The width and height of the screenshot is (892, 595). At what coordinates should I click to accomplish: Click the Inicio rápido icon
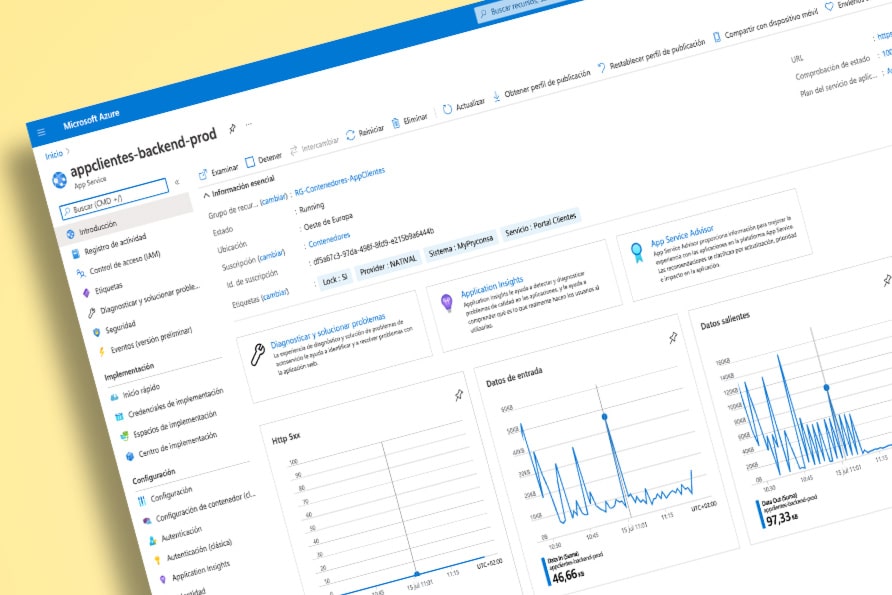coord(114,396)
